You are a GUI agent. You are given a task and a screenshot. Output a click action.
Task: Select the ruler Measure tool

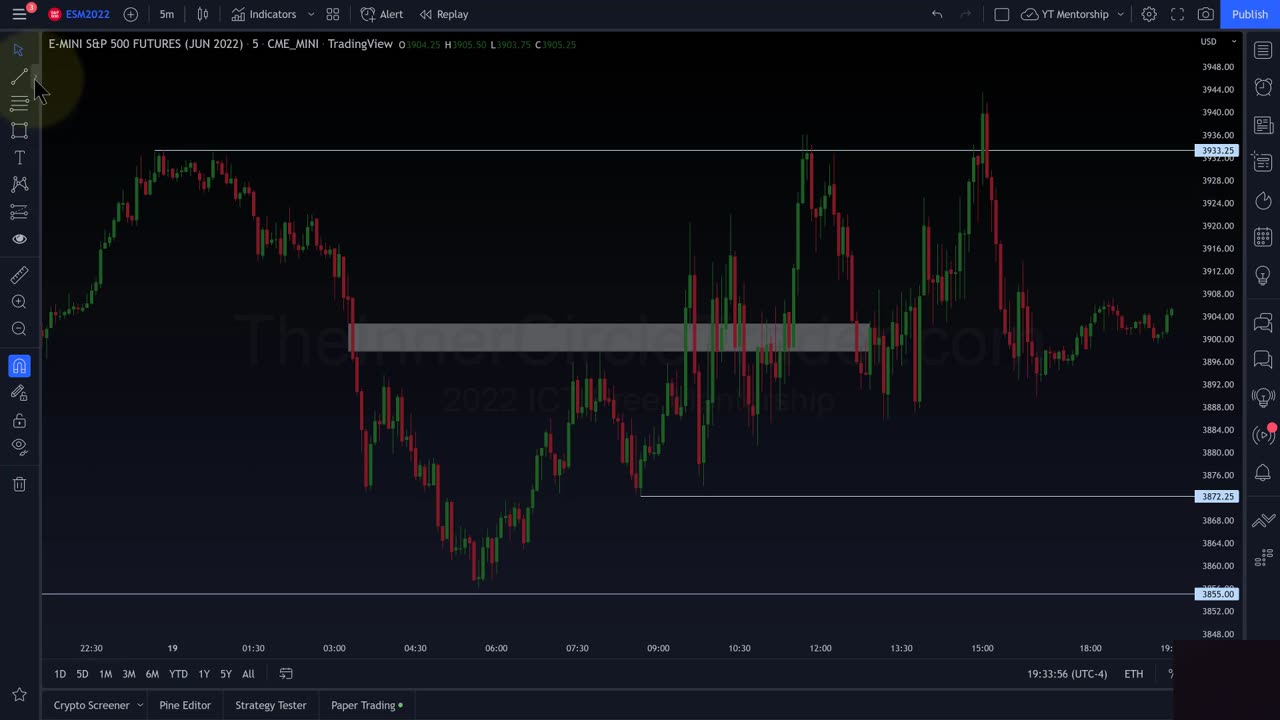pos(18,275)
